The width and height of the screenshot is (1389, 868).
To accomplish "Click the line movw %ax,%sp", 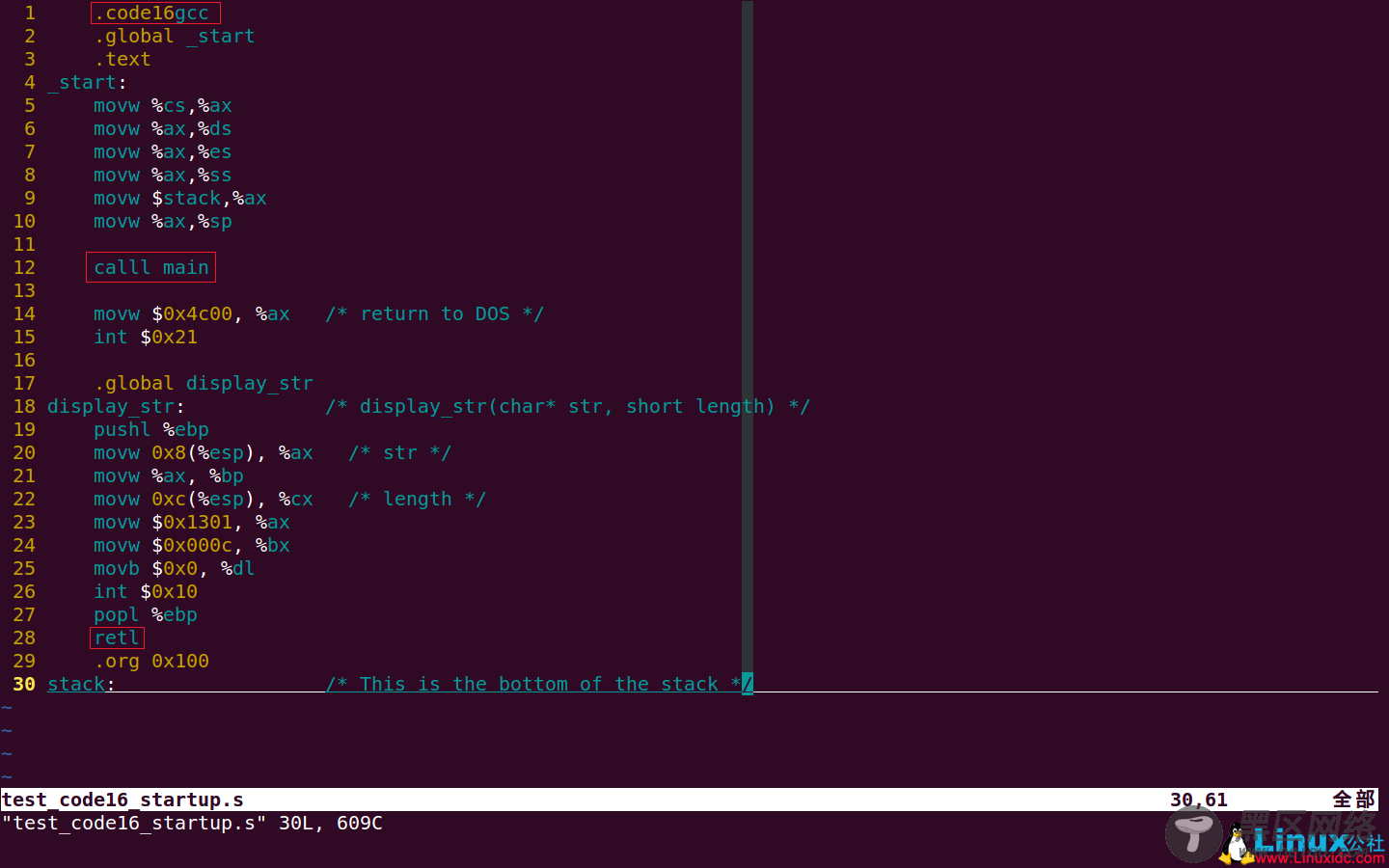I will tap(163, 221).
